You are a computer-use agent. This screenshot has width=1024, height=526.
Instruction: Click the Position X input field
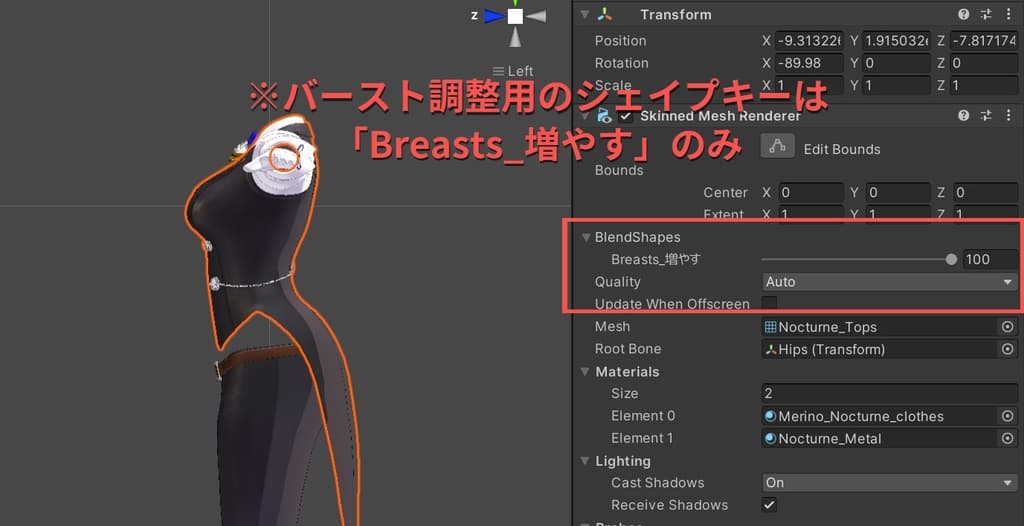pyautogui.click(x=809, y=41)
